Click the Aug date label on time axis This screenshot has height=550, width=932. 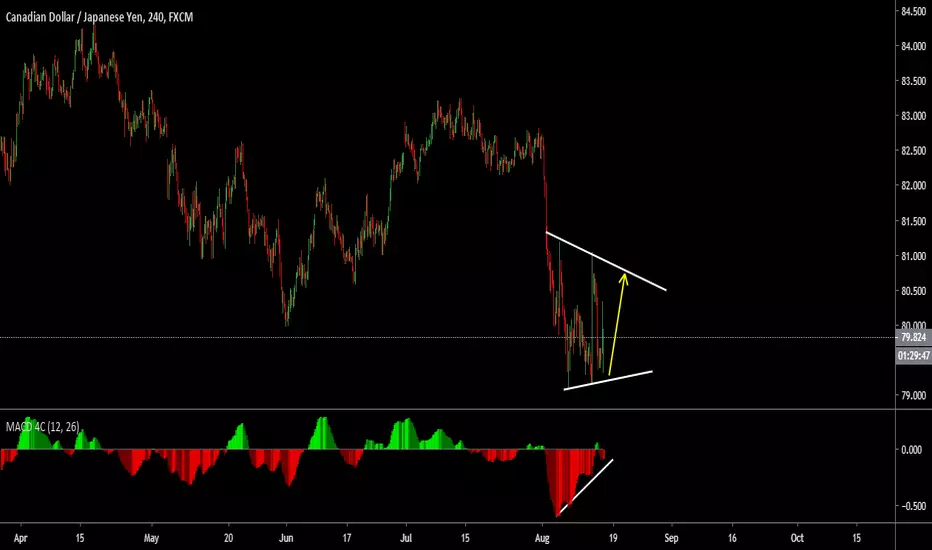point(542,538)
